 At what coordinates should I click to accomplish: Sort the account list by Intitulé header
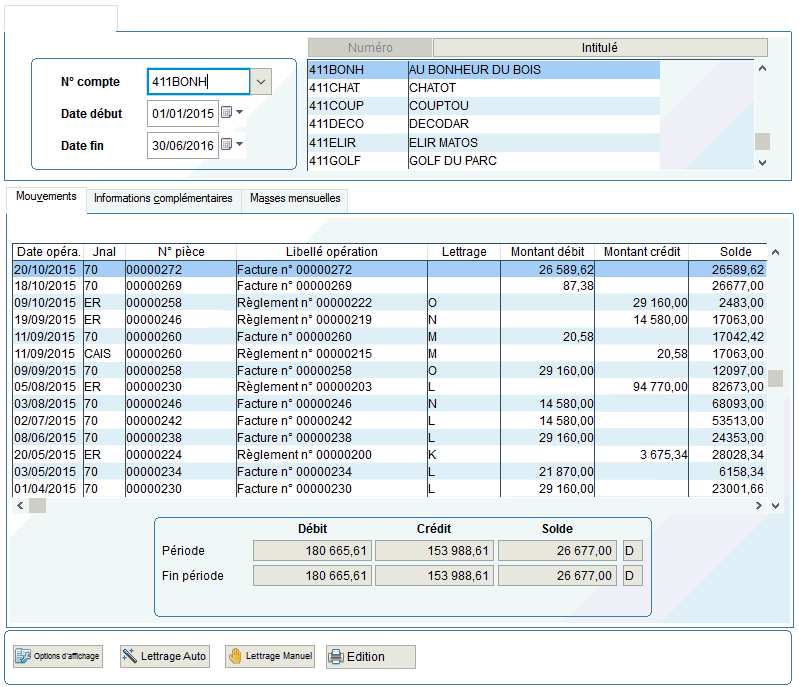point(599,47)
